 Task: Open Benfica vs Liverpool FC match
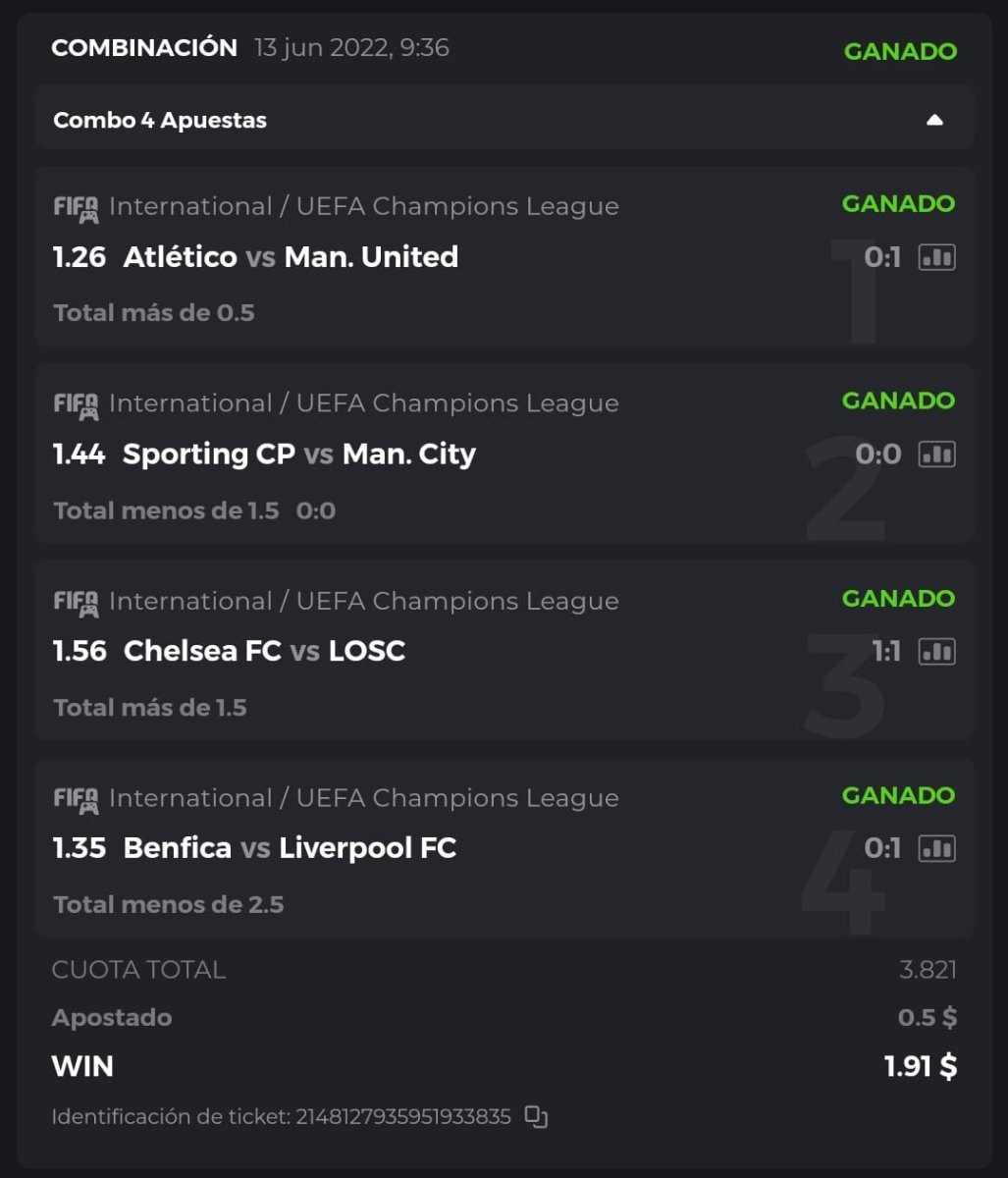pos(290,848)
